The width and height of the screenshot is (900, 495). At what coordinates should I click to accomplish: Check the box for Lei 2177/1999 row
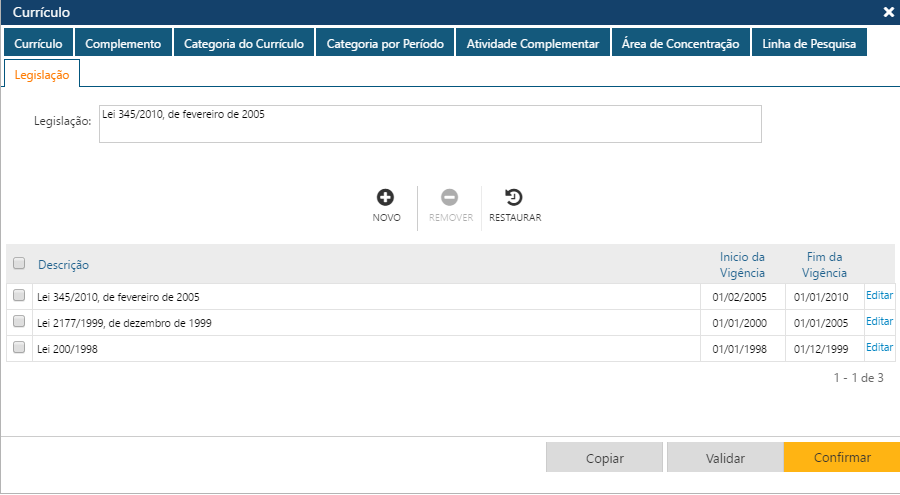pos(19,322)
